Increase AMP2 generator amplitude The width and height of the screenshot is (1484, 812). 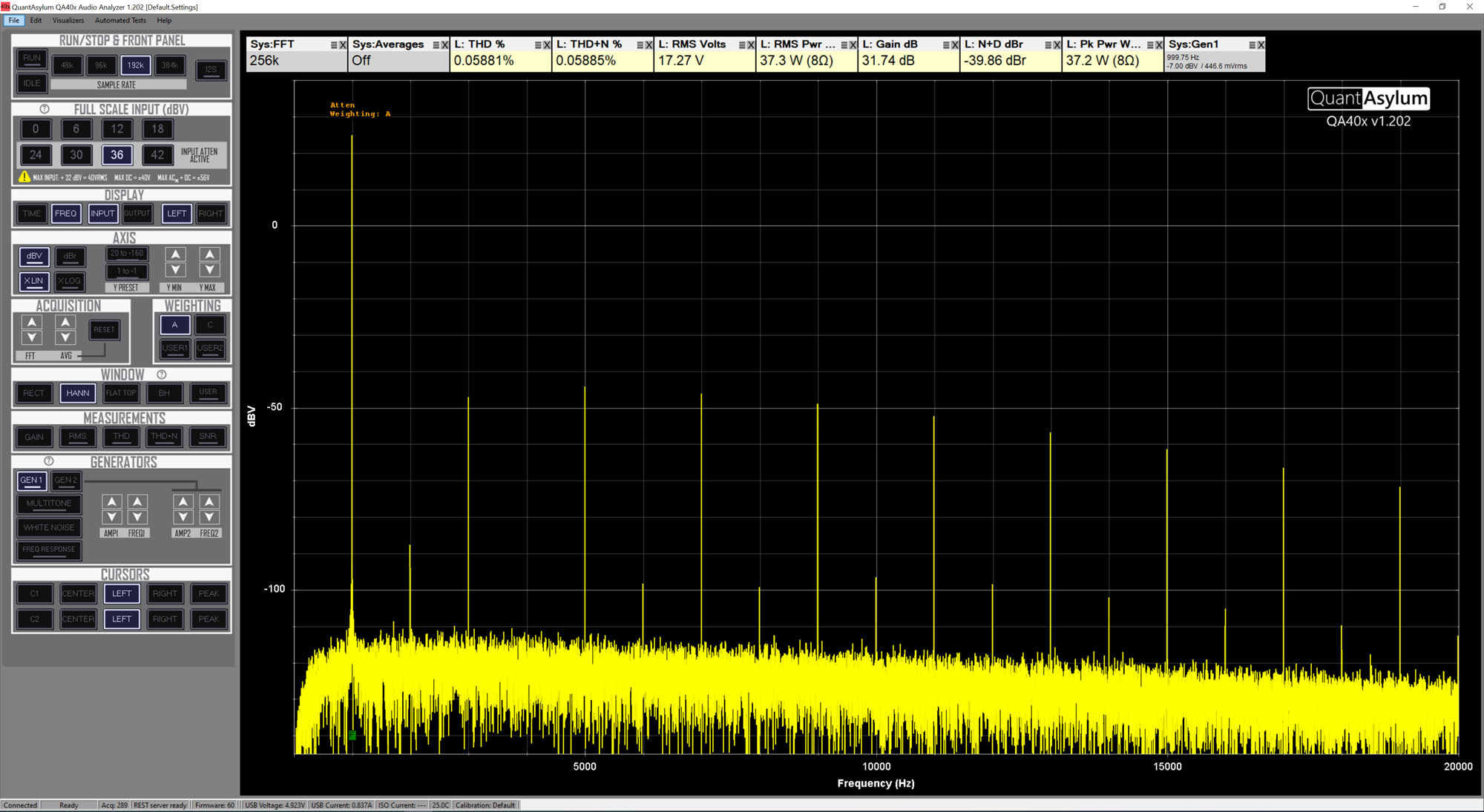183,502
